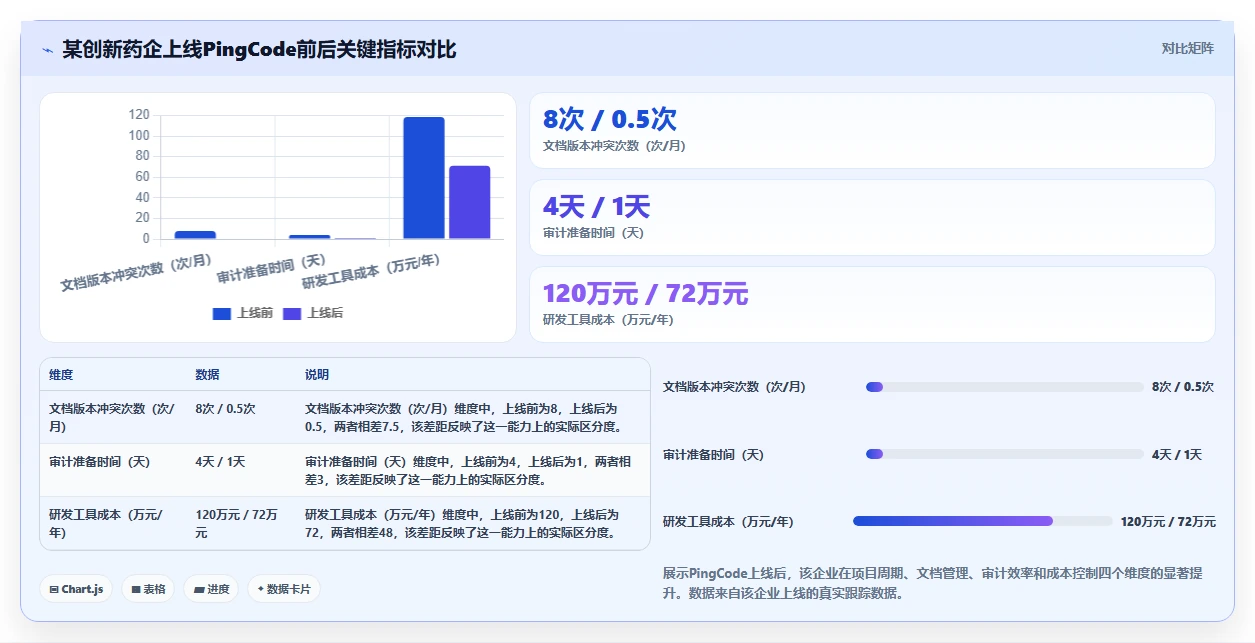
Task: Click the 上线前 bar for 文档版本冲突次数
Action: [195, 235]
